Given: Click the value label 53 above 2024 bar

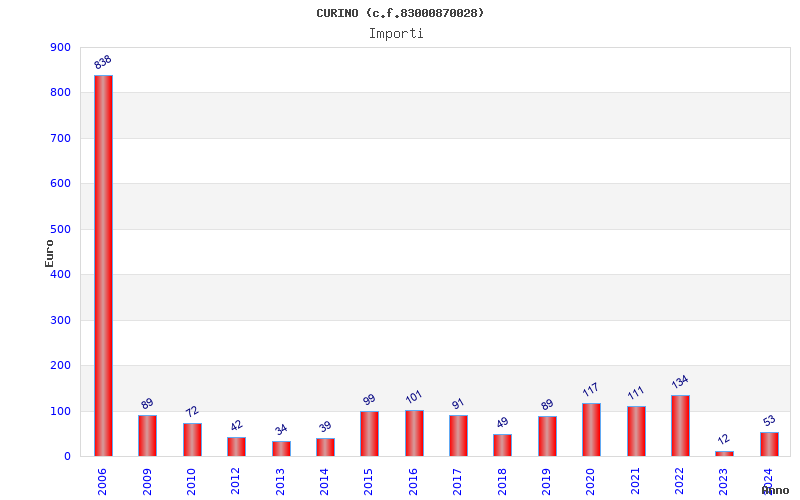Looking at the screenshot, I should 769,420.
